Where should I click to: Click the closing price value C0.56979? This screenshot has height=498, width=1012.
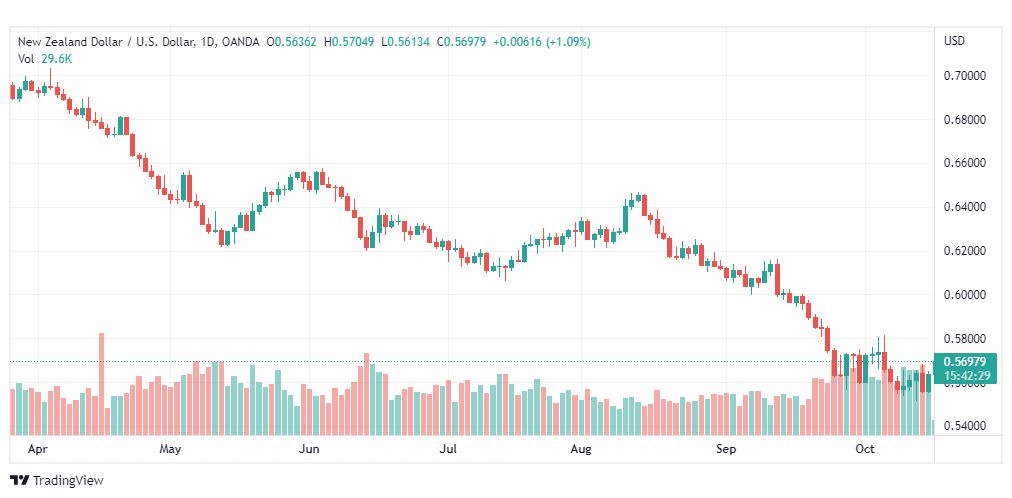point(461,42)
